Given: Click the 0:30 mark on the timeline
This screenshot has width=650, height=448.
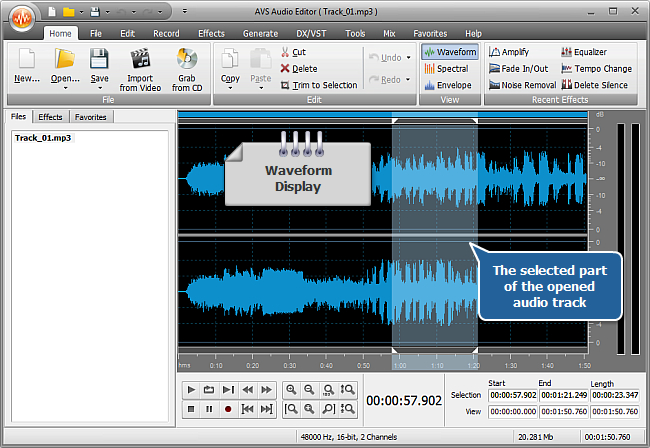Looking at the screenshot, I should [x=289, y=366].
